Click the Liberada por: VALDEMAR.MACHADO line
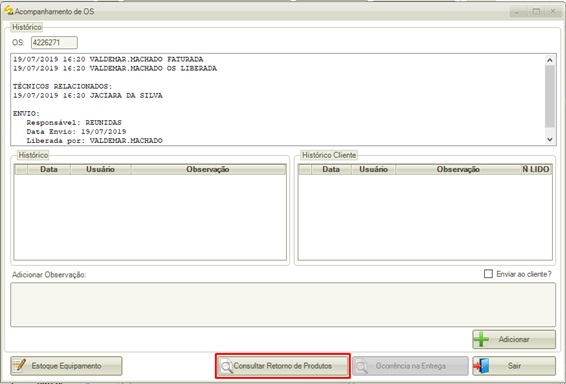This screenshot has height=384, width=566. [x=94, y=140]
